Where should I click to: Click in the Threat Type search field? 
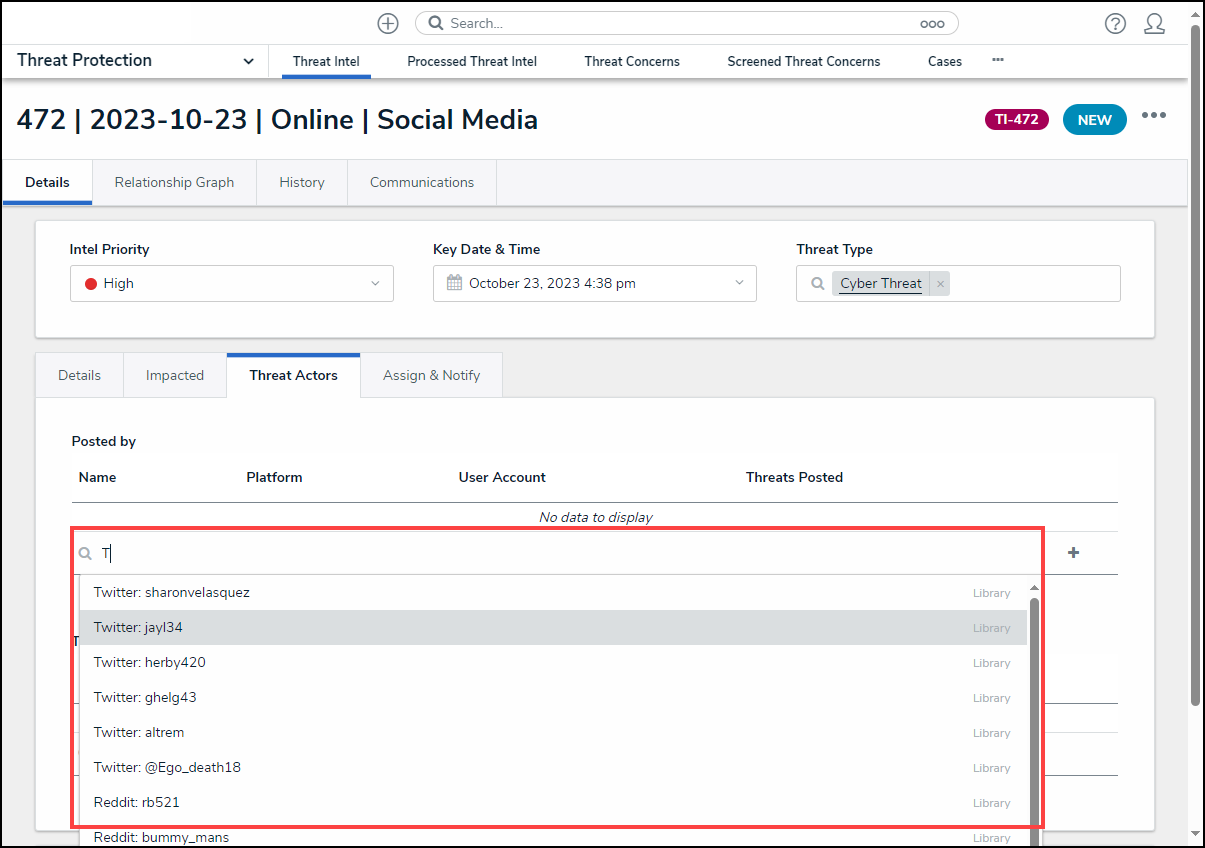tap(1030, 283)
